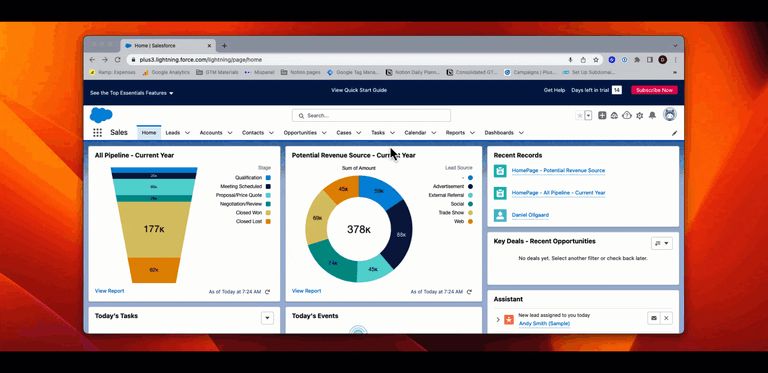The image size is (768, 373).
Task: Open the Accounts tab dropdown chevron
Action: (x=230, y=133)
